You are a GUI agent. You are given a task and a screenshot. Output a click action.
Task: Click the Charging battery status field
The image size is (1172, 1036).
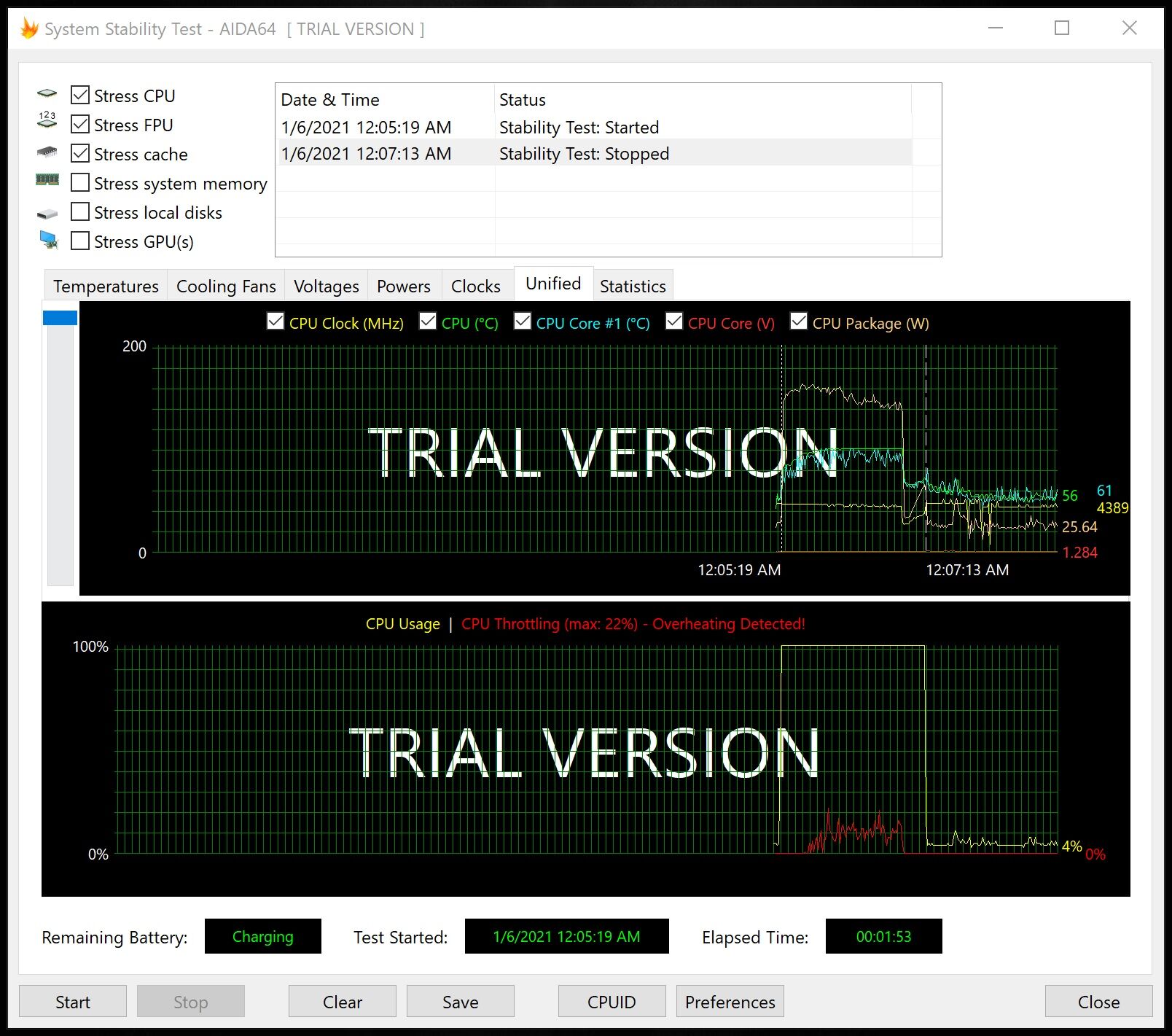click(x=263, y=936)
